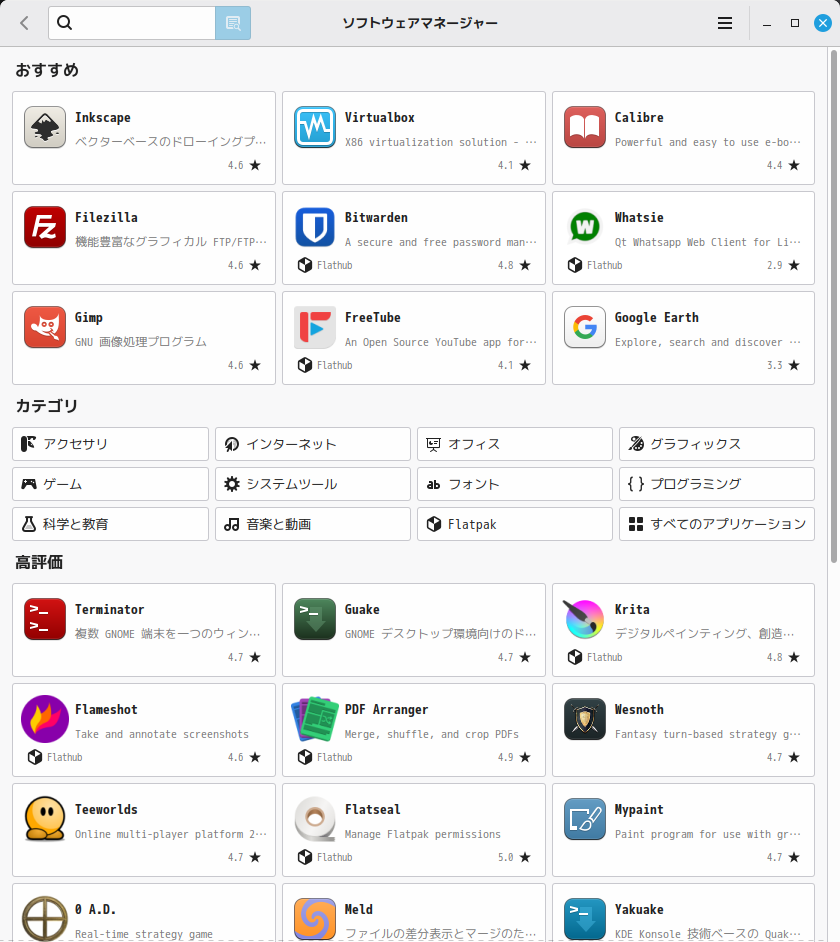Open the Teeworlds smiley icon
840x942 pixels.
44,819
